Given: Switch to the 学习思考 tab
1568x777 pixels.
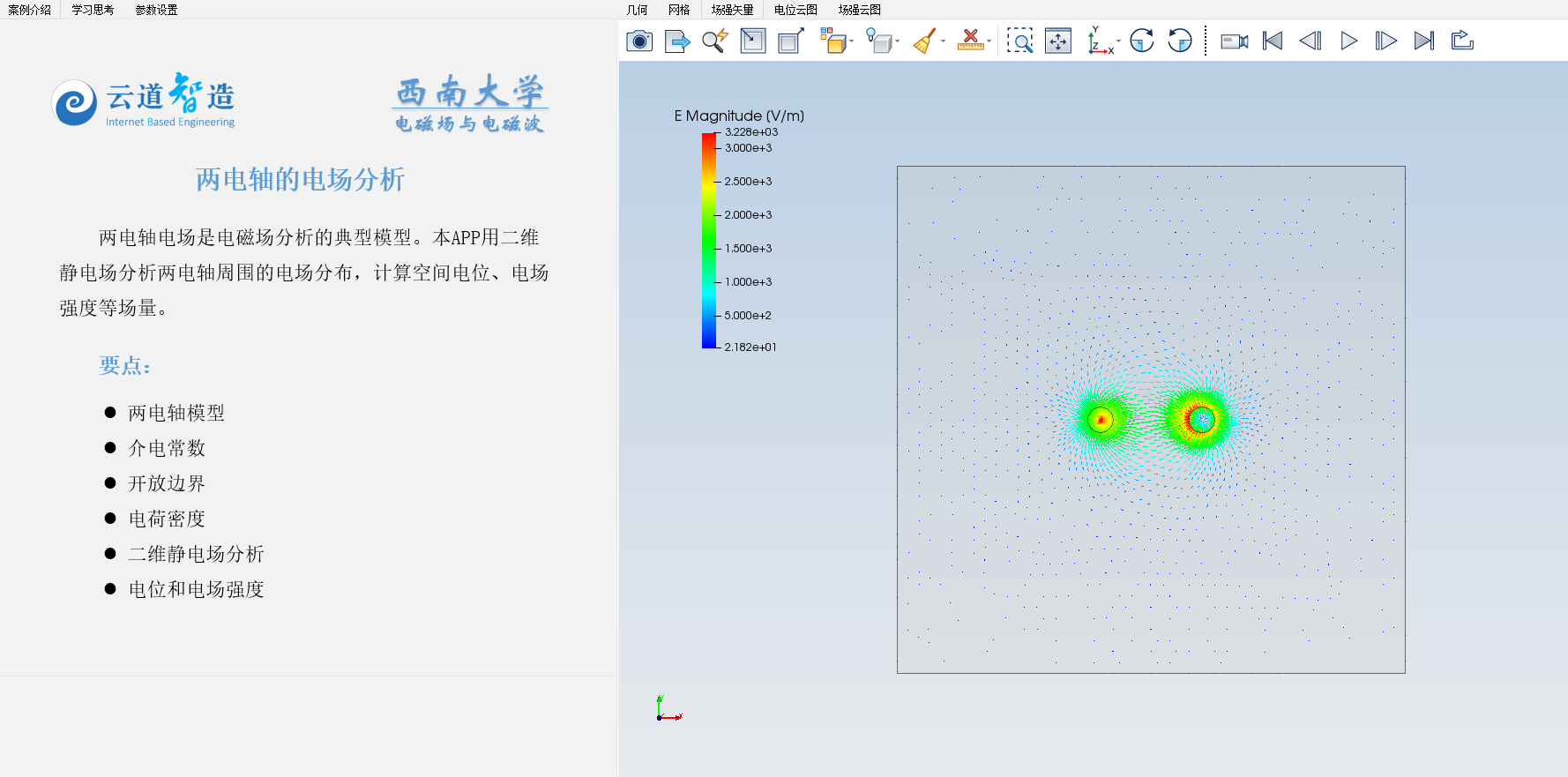Looking at the screenshot, I should pos(93,10).
